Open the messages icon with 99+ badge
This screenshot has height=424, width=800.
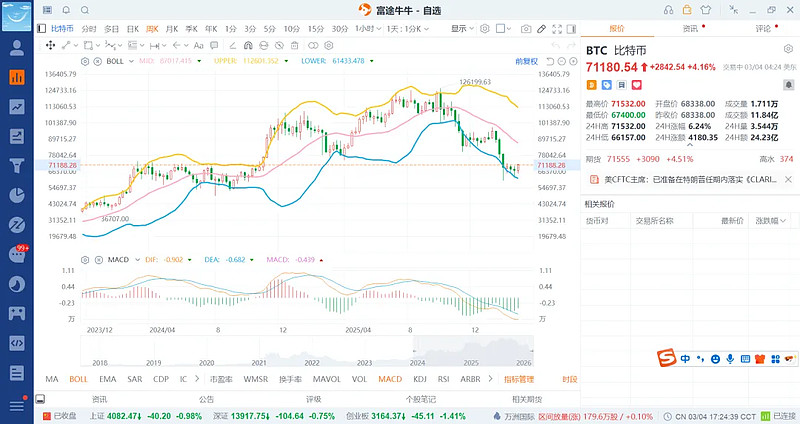17,254
